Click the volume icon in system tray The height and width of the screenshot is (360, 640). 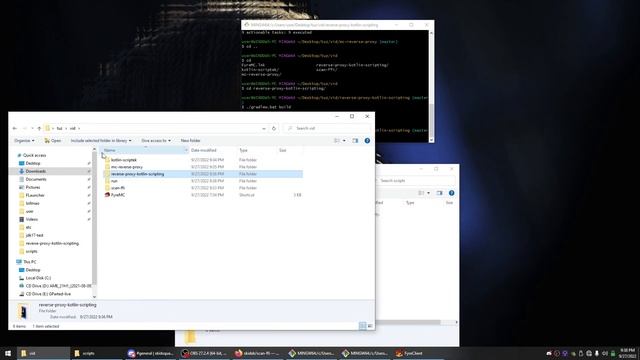tap(604, 353)
